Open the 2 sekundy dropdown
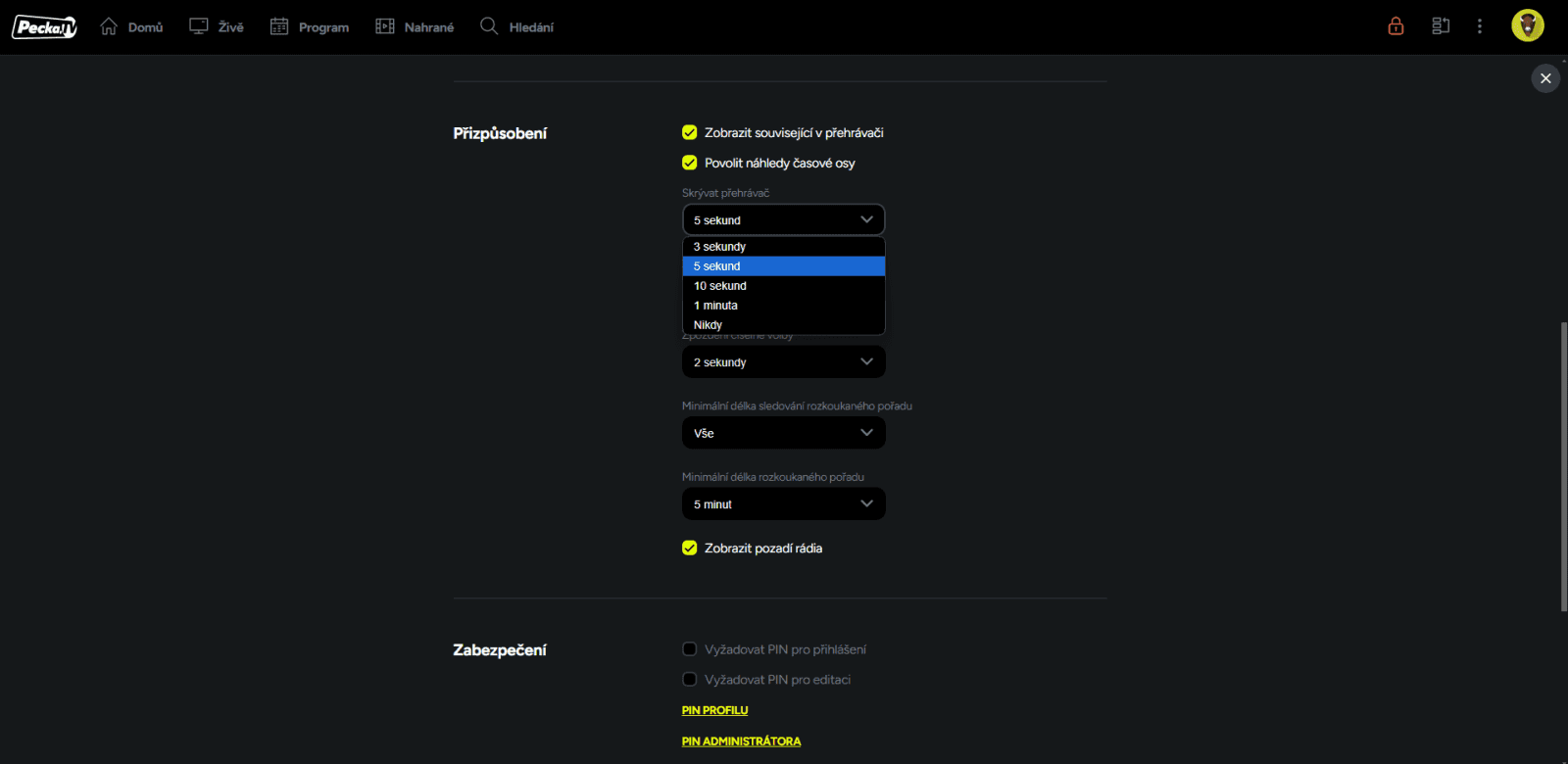 click(x=784, y=362)
